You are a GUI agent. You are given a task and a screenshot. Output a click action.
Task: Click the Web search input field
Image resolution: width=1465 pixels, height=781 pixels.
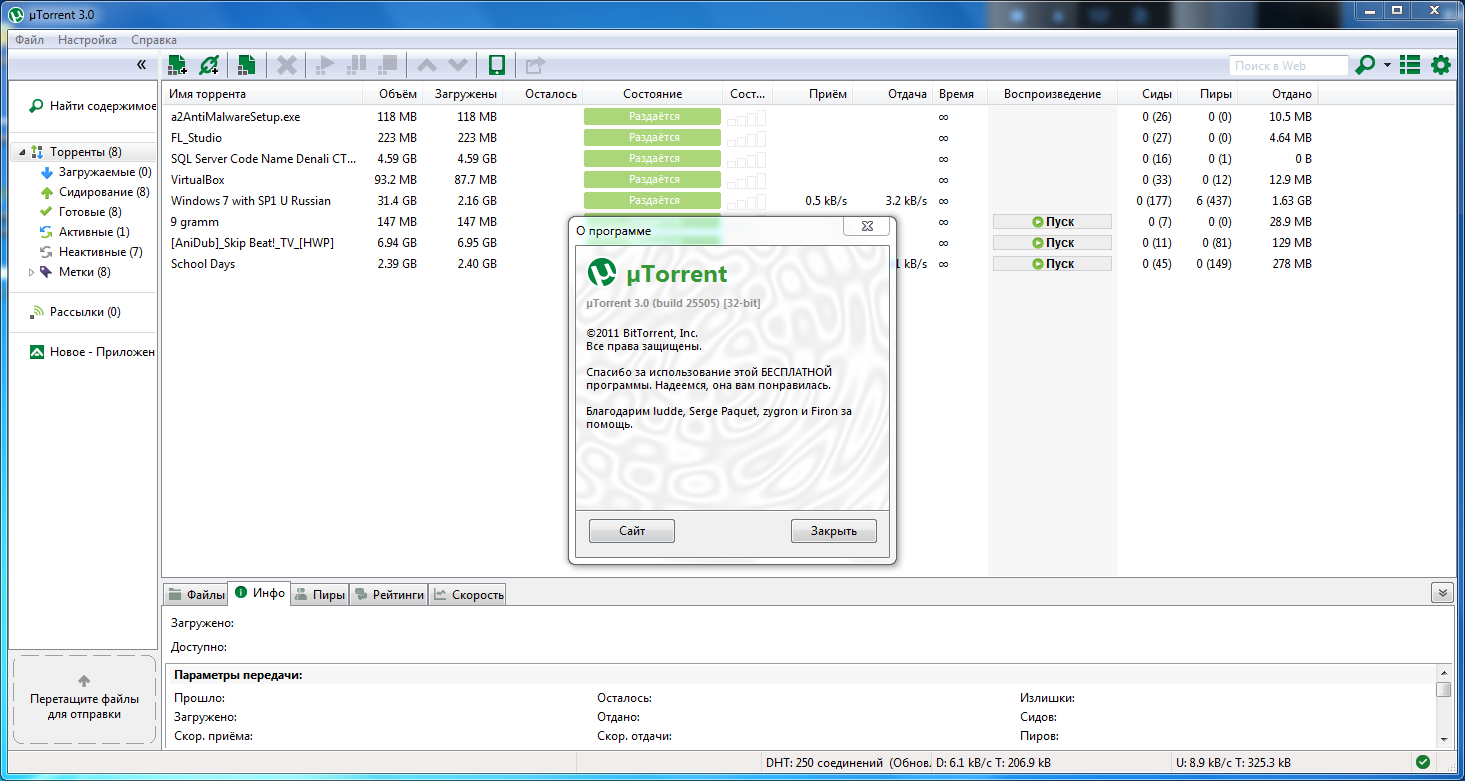pyautogui.click(x=1288, y=66)
